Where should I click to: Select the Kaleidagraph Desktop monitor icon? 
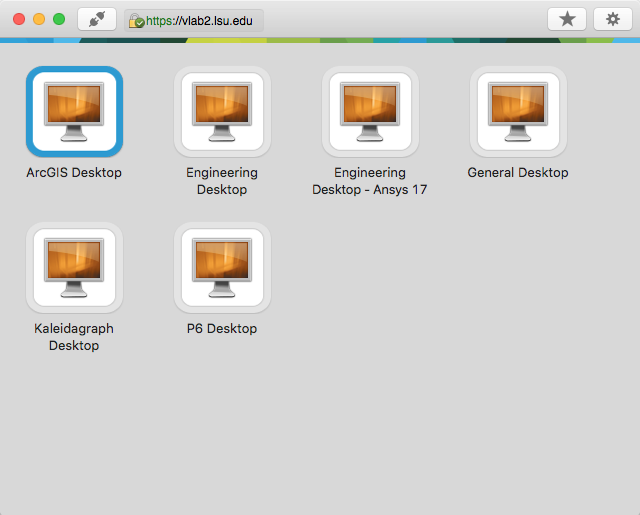(74, 267)
